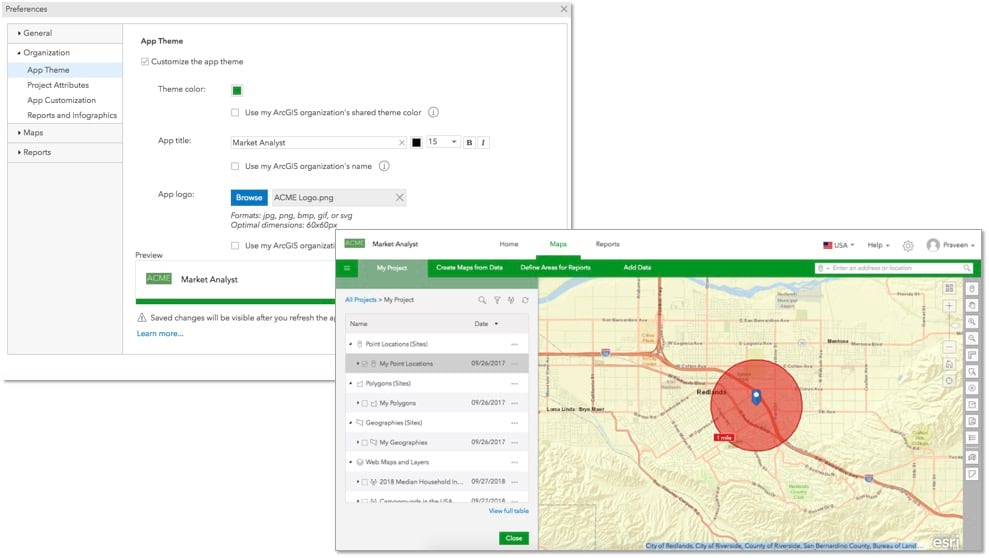Image resolution: width=989 pixels, height=558 pixels.
Task: Choose the zoom-out magnifier in the right toolbar
Action: (x=972, y=339)
